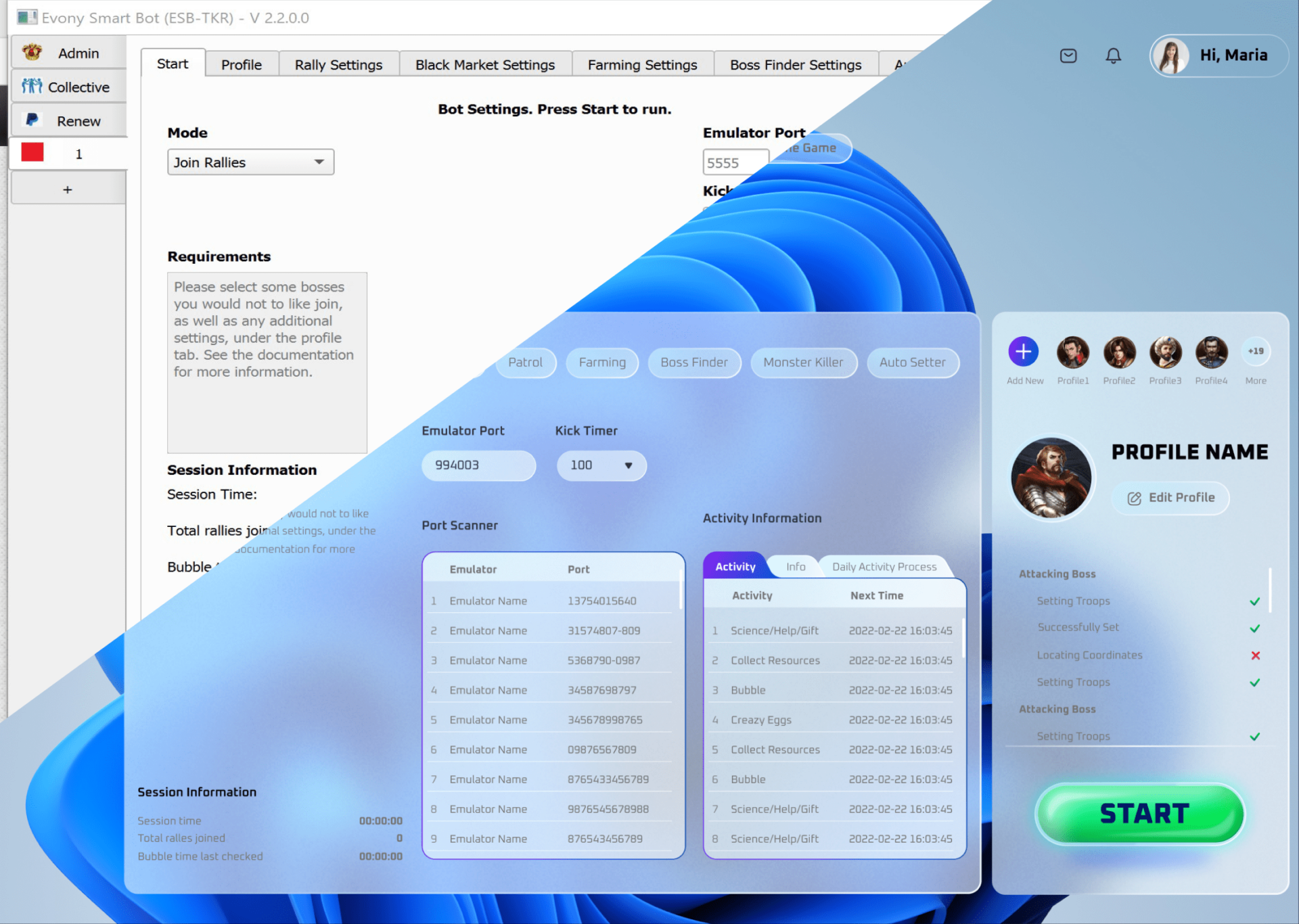
Task: Click the Successfully Set entry
Action: 1078,627
